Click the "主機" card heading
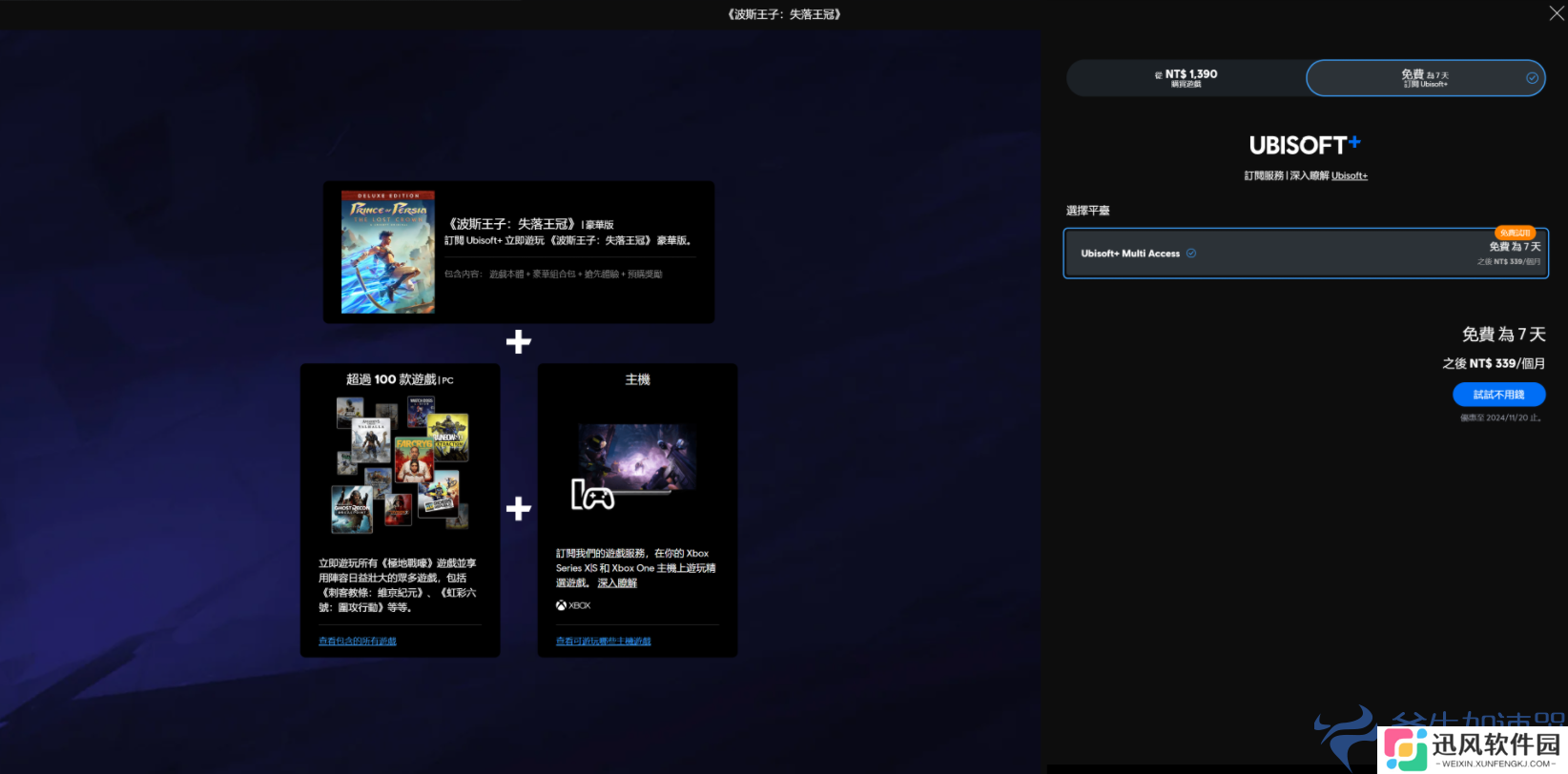Image resolution: width=1568 pixels, height=774 pixels. 637,379
